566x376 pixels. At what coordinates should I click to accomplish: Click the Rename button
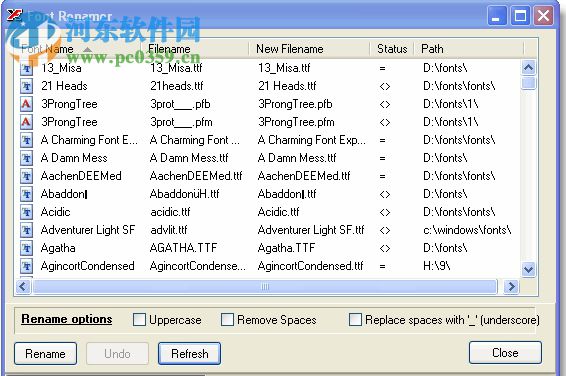pyautogui.click(x=45, y=354)
